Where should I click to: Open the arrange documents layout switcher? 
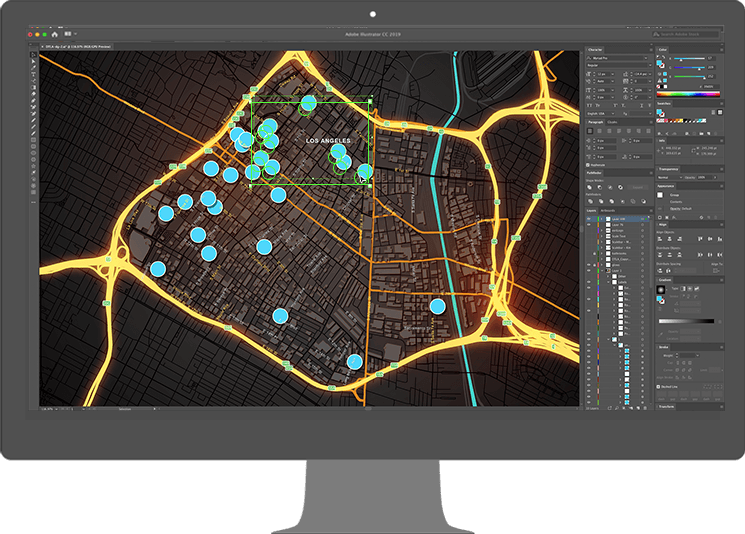click(70, 34)
